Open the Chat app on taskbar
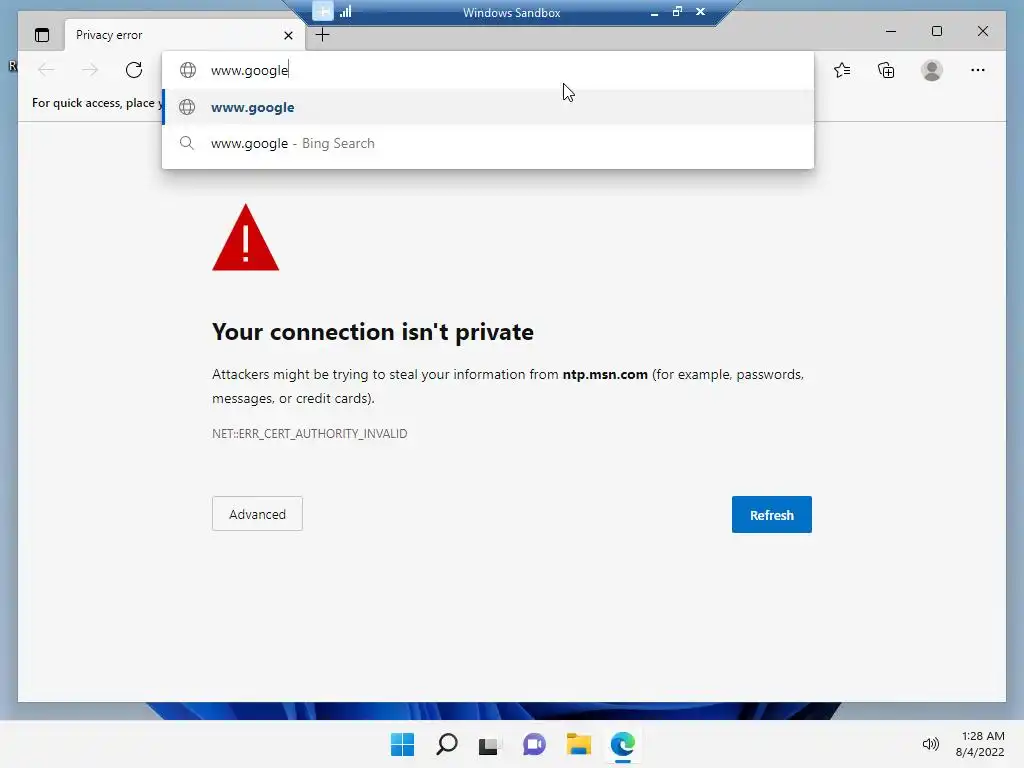 click(534, 744)
